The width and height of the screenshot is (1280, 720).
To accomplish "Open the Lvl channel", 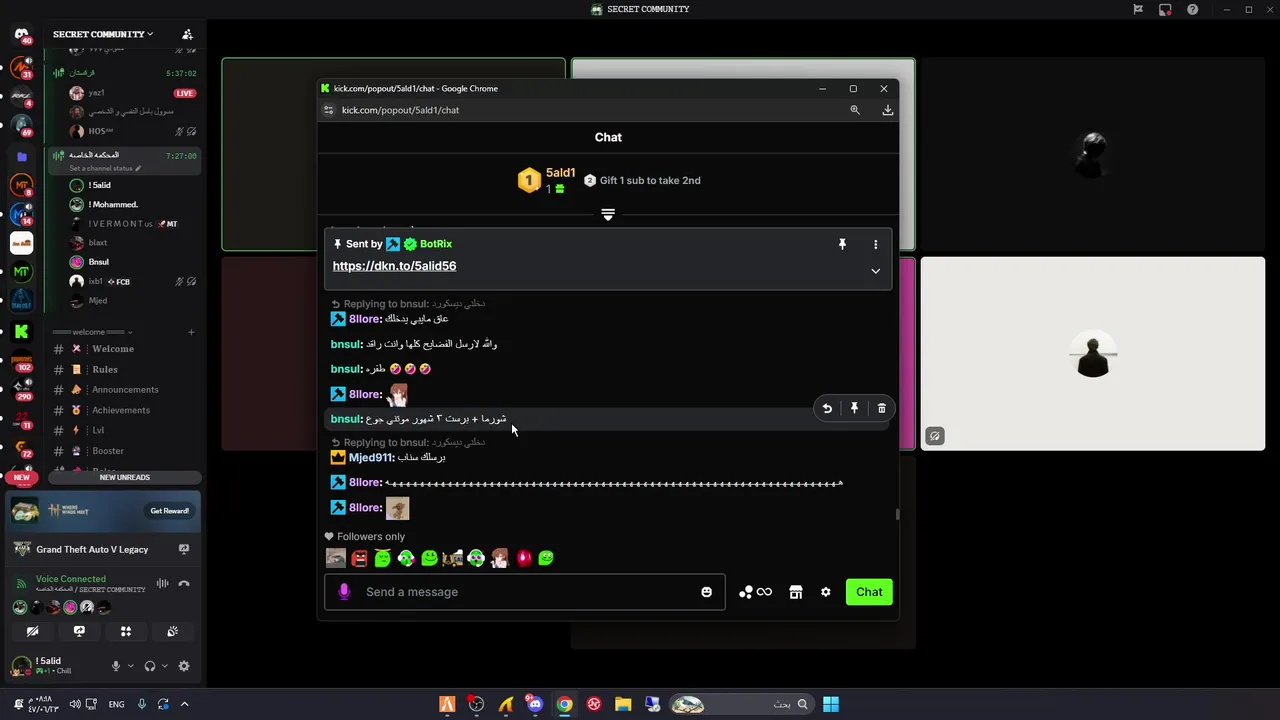I will [x=125, y=430].
